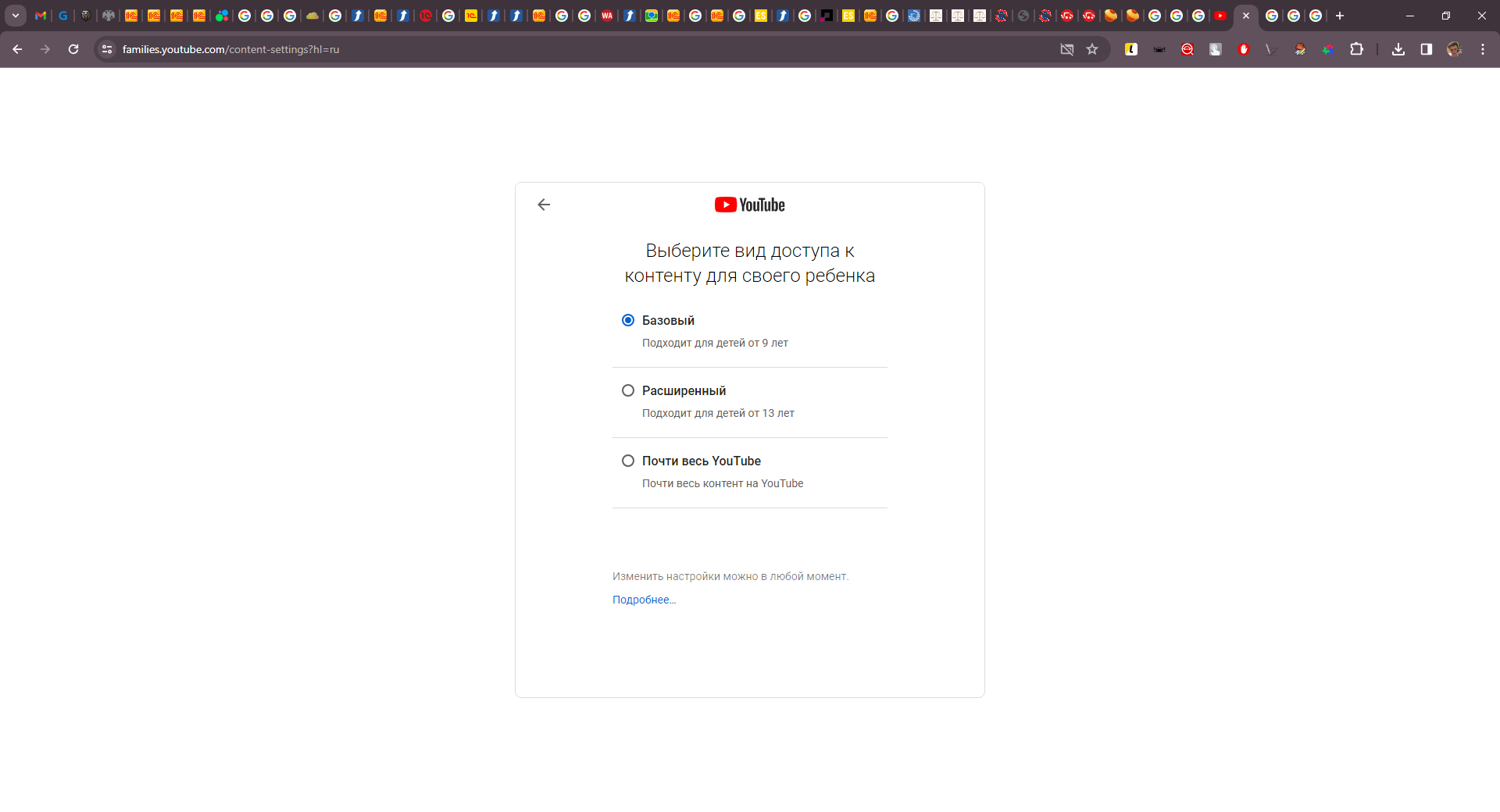Switch to the grey globe tab
Screen dimensions: 1500x812
pos(1023,16)
